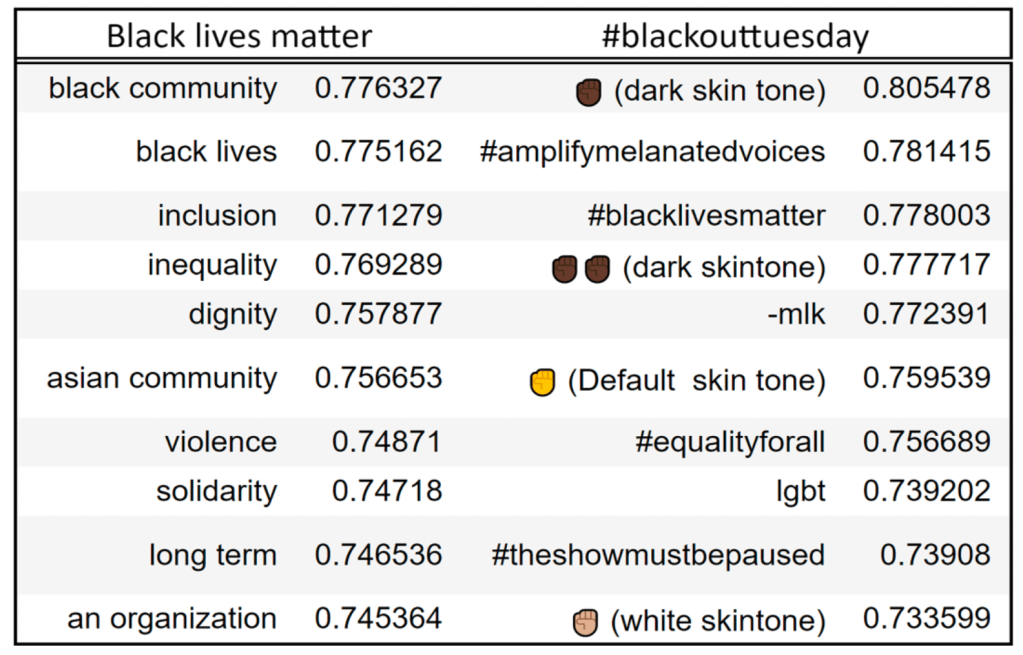Click the double dark skintone fists emoji
This screenshot has width=1023, height=655.
581,268
